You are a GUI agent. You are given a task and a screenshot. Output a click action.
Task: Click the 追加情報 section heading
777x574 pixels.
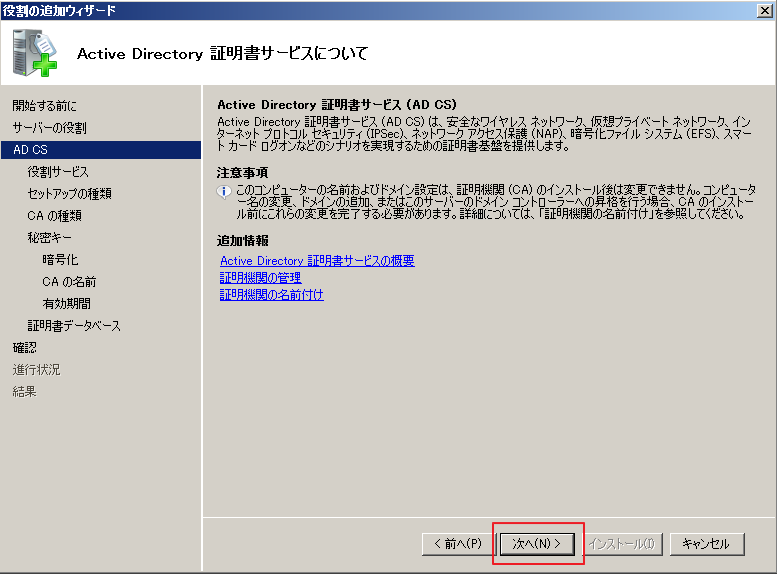(243, 241)
